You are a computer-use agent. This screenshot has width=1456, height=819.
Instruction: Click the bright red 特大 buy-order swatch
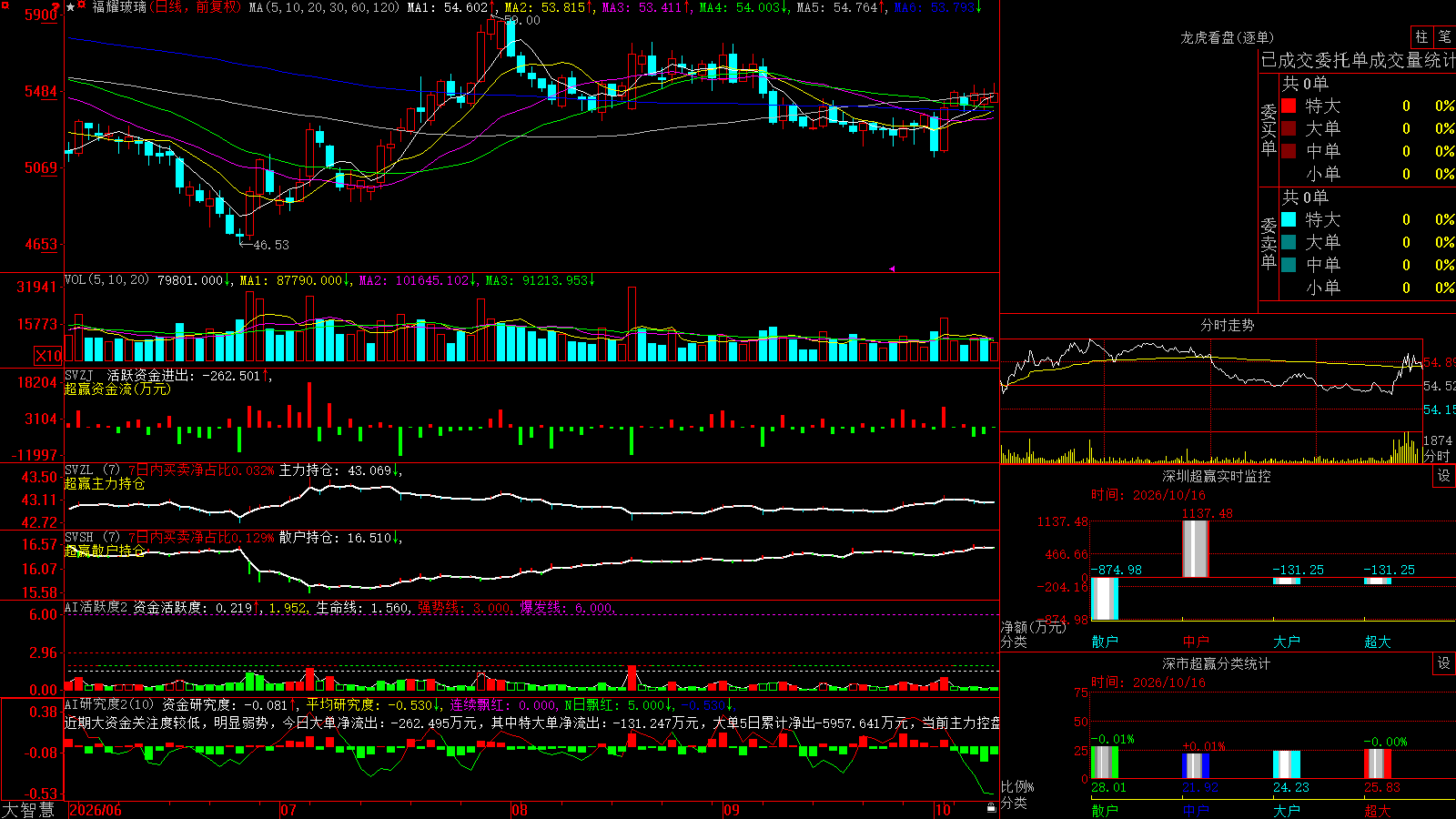pyautogui.click(x=1289, y=106)
